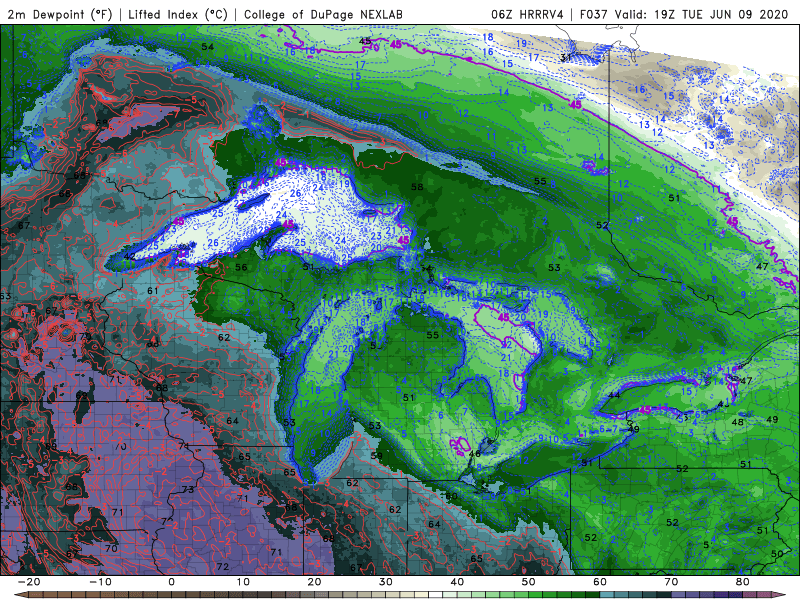
Task: Click the black dewpoint value '59' on the map
Action: tap(377, 456)
